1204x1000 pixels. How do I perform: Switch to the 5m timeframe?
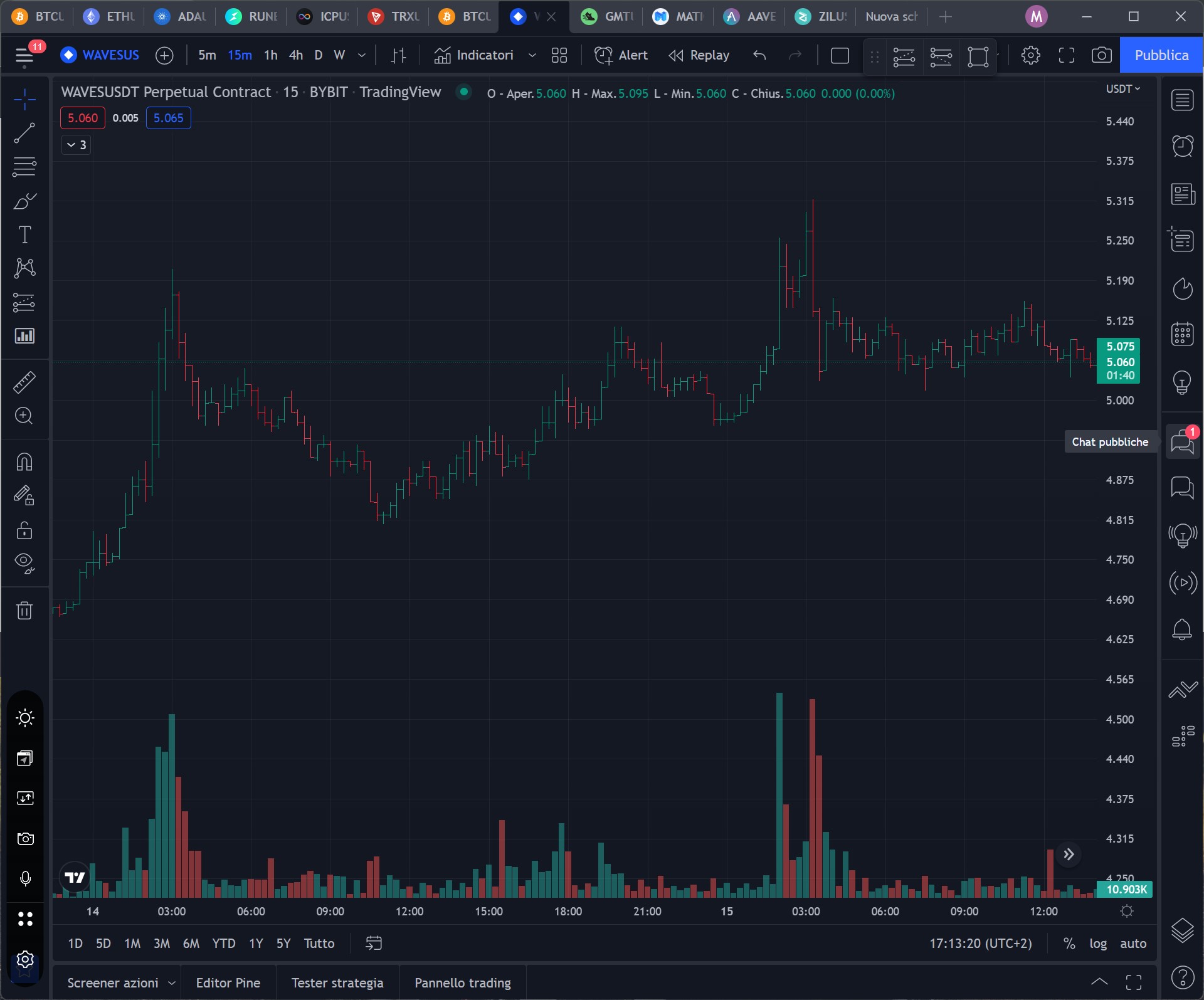point(207,55)
